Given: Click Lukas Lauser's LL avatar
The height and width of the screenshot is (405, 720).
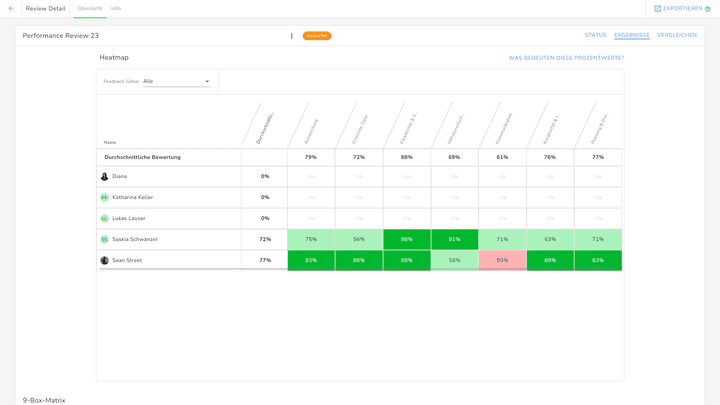Looking at the screenshot, I should pos(104,218).
